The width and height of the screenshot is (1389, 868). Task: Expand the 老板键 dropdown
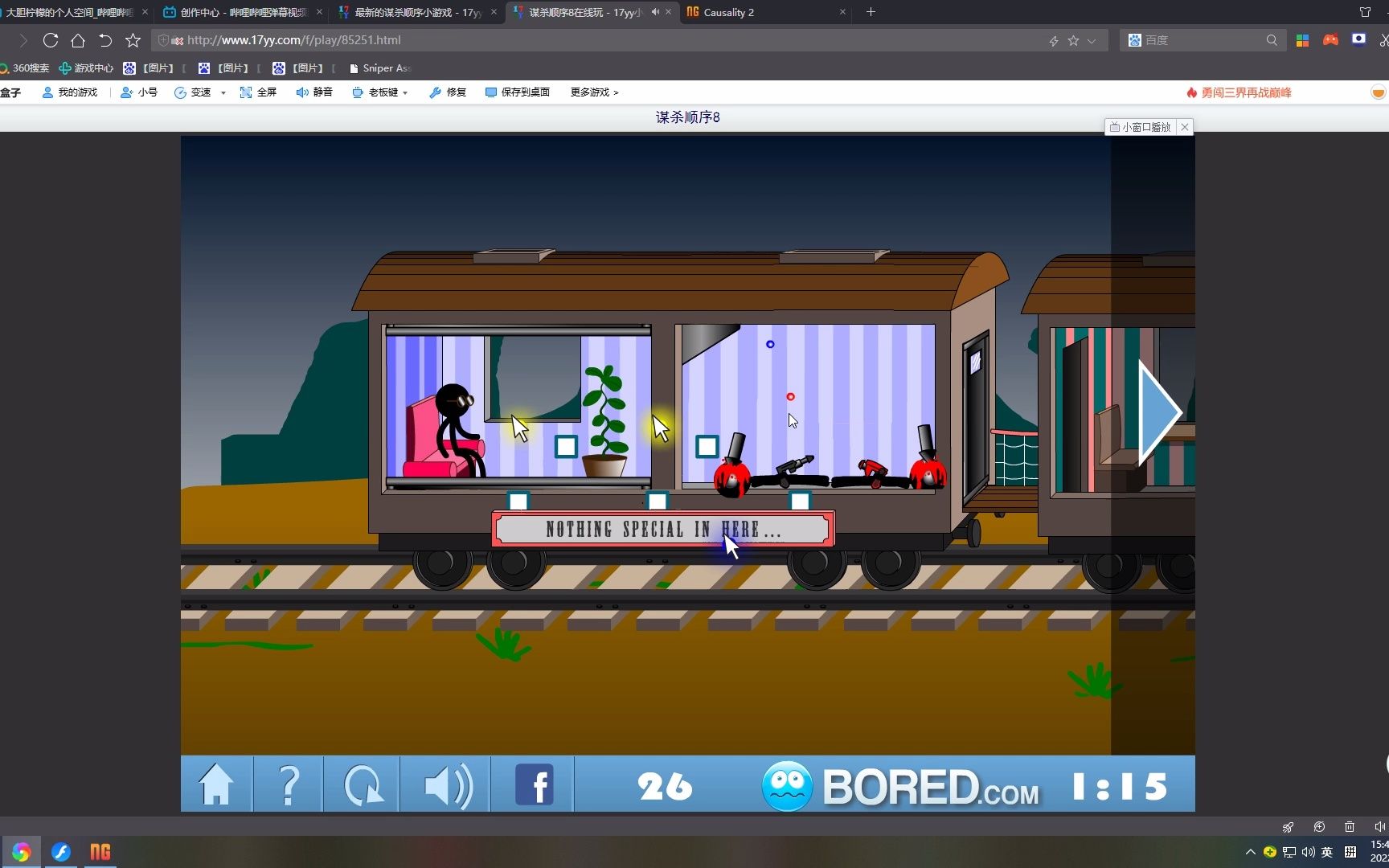click(405, 93)
